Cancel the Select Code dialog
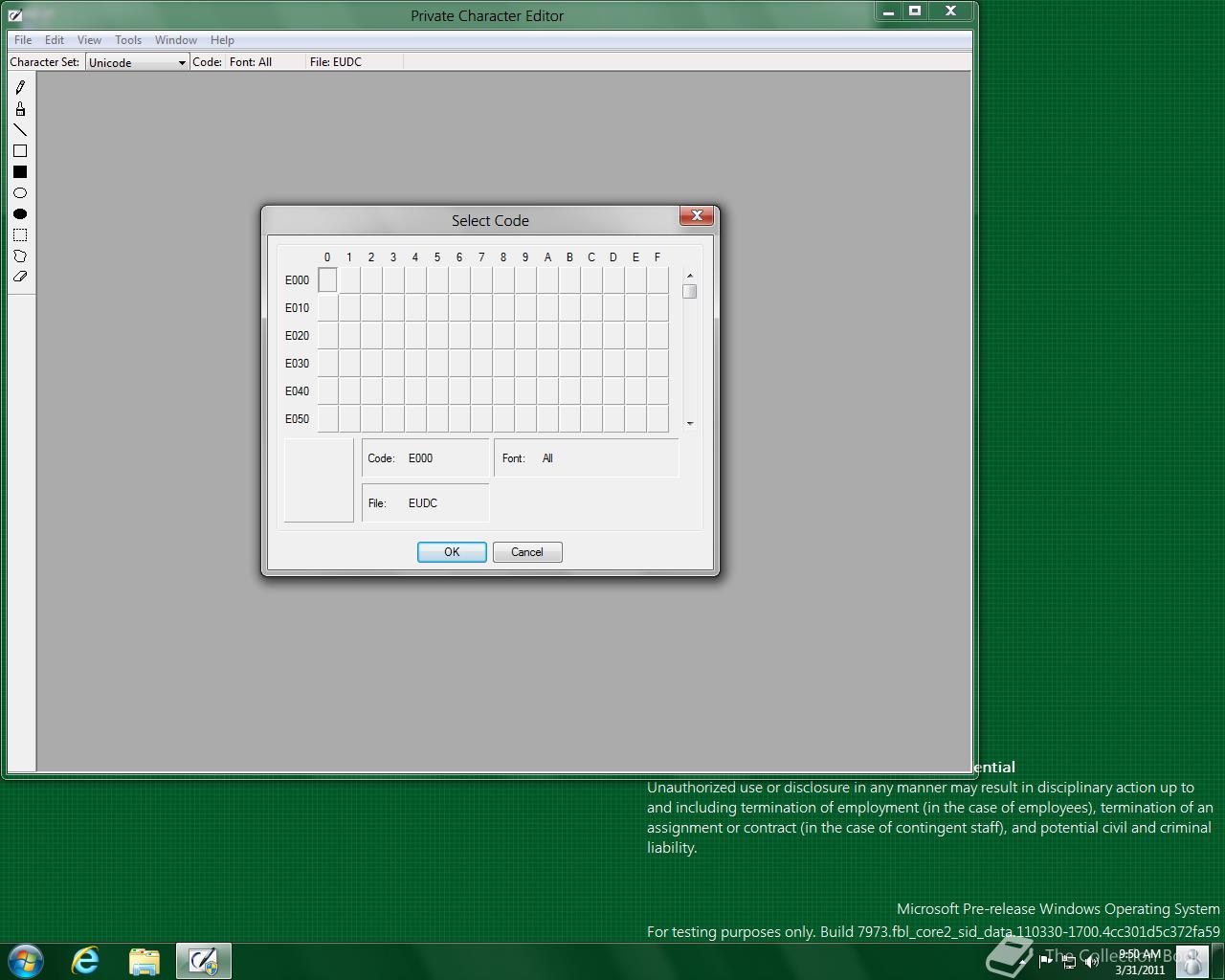The width and height of the screenshot is (1225, 980). pos(527,552)
